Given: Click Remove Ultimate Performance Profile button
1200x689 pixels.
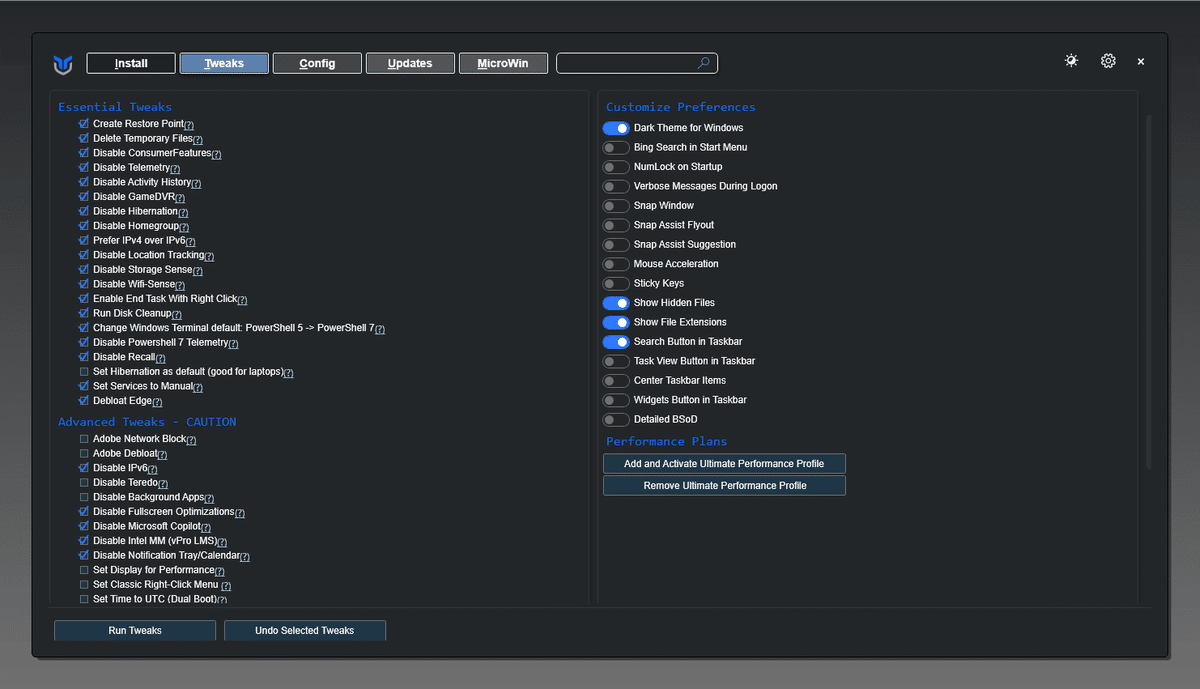Looking at the screenshot, I should pyautogui.click(x=724, y=485).
